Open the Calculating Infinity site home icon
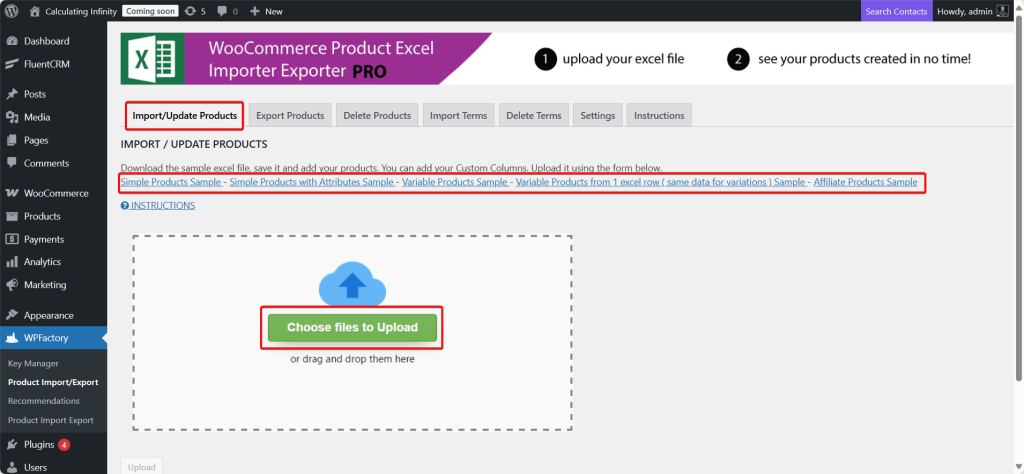Image resolution: width=1024 pixels, height=474 pixels. point(35,11)
